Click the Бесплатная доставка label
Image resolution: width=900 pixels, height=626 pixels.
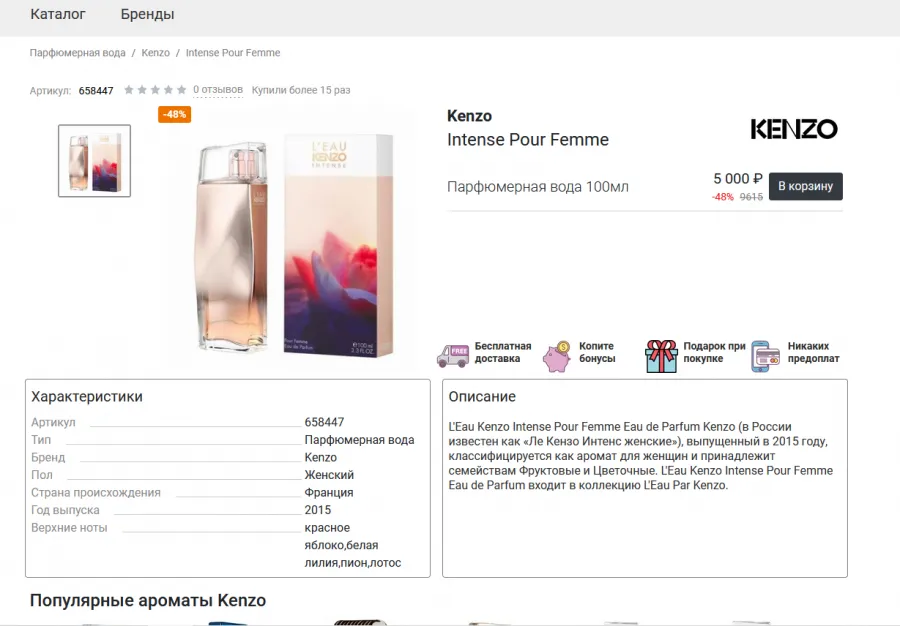tap(503, 352)
